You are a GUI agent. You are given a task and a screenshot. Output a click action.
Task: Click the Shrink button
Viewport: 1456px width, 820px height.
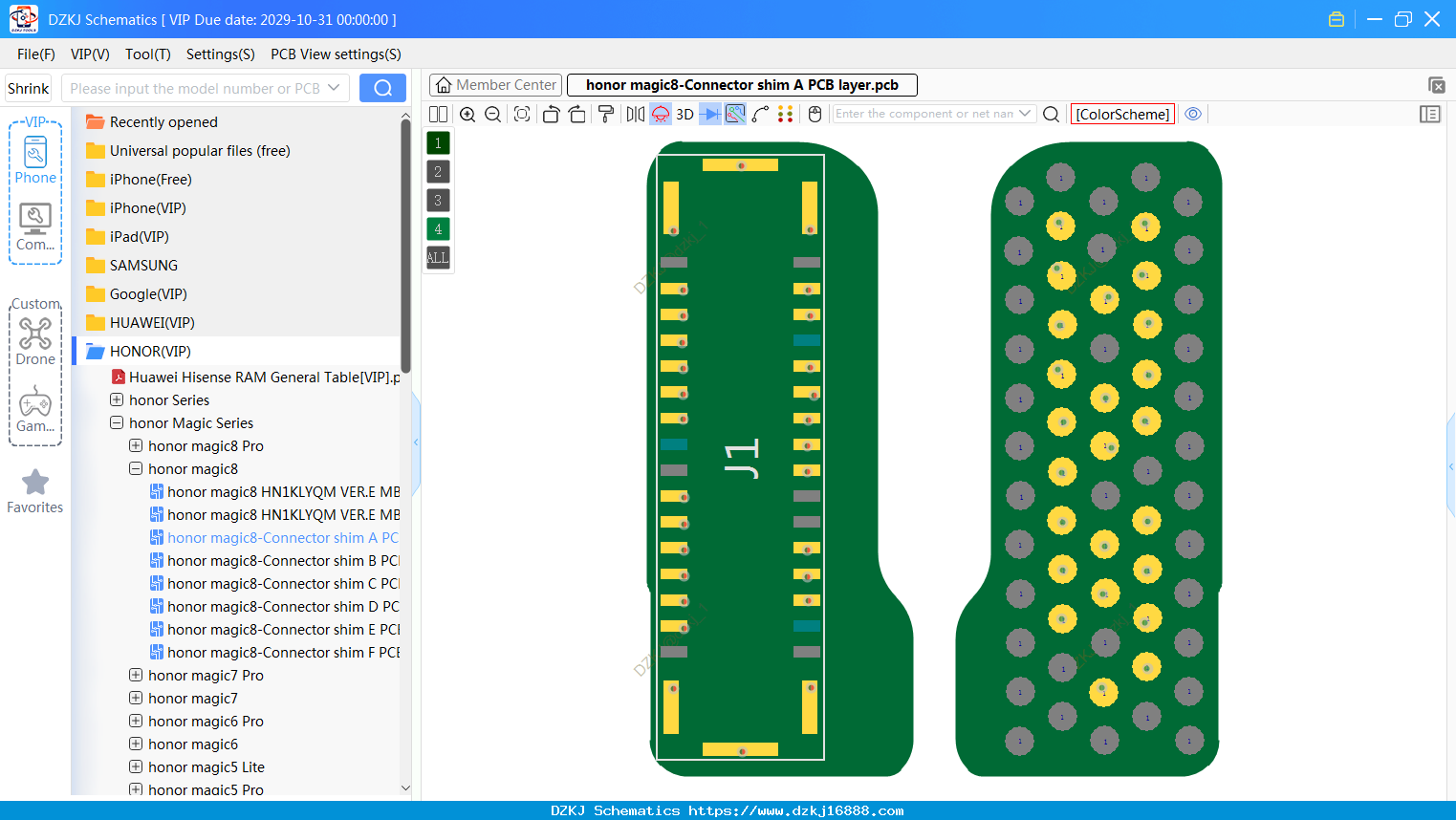click(29, 88)
